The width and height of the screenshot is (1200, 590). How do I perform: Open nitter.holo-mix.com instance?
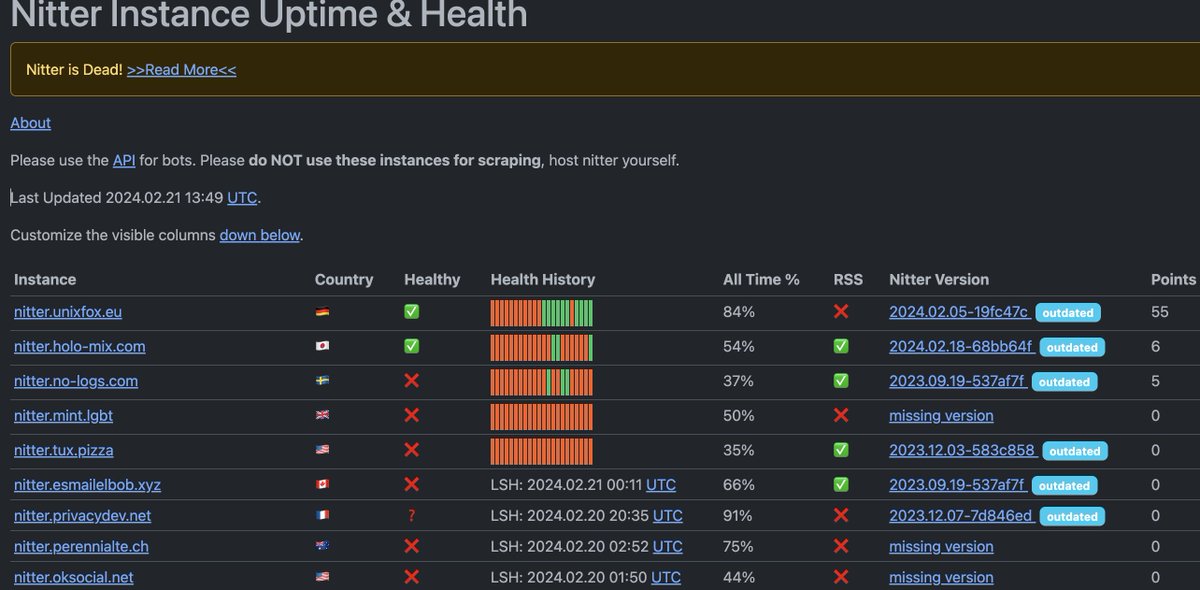coord(80,346)
